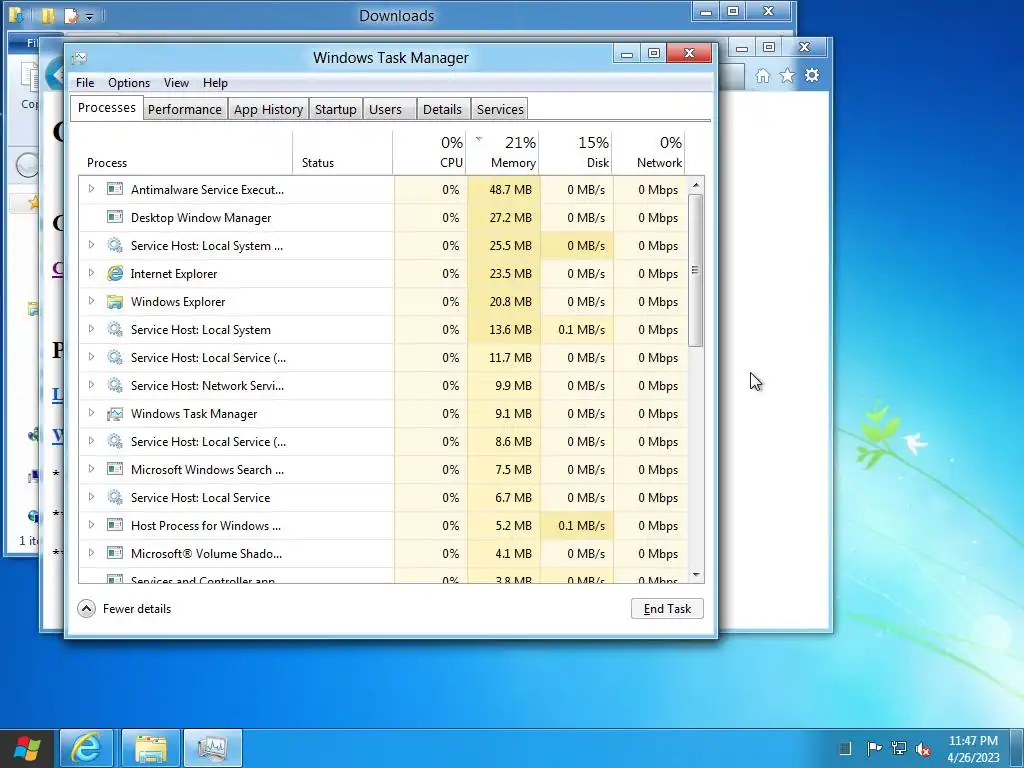This screenshot has height=768, width=1024.
Task: Click the Favorites star in Internet Explorer window
Action: tap(788, 76)
